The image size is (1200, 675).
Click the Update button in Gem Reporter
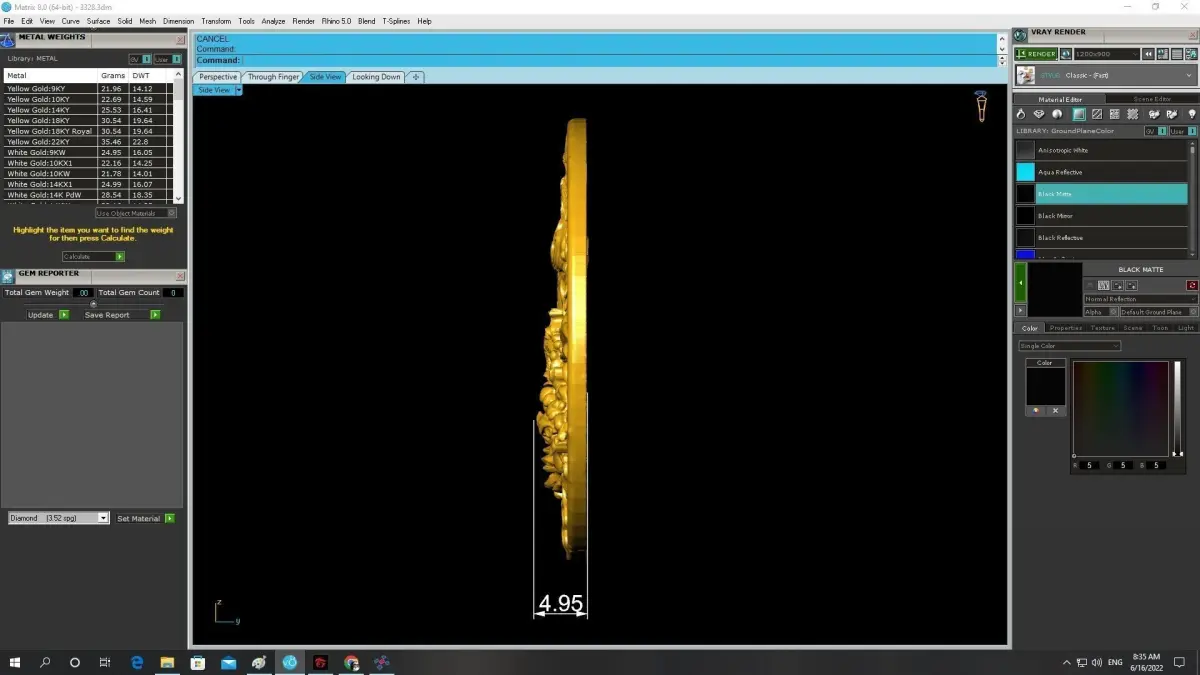pyautogui.click(x=48, y=315)
